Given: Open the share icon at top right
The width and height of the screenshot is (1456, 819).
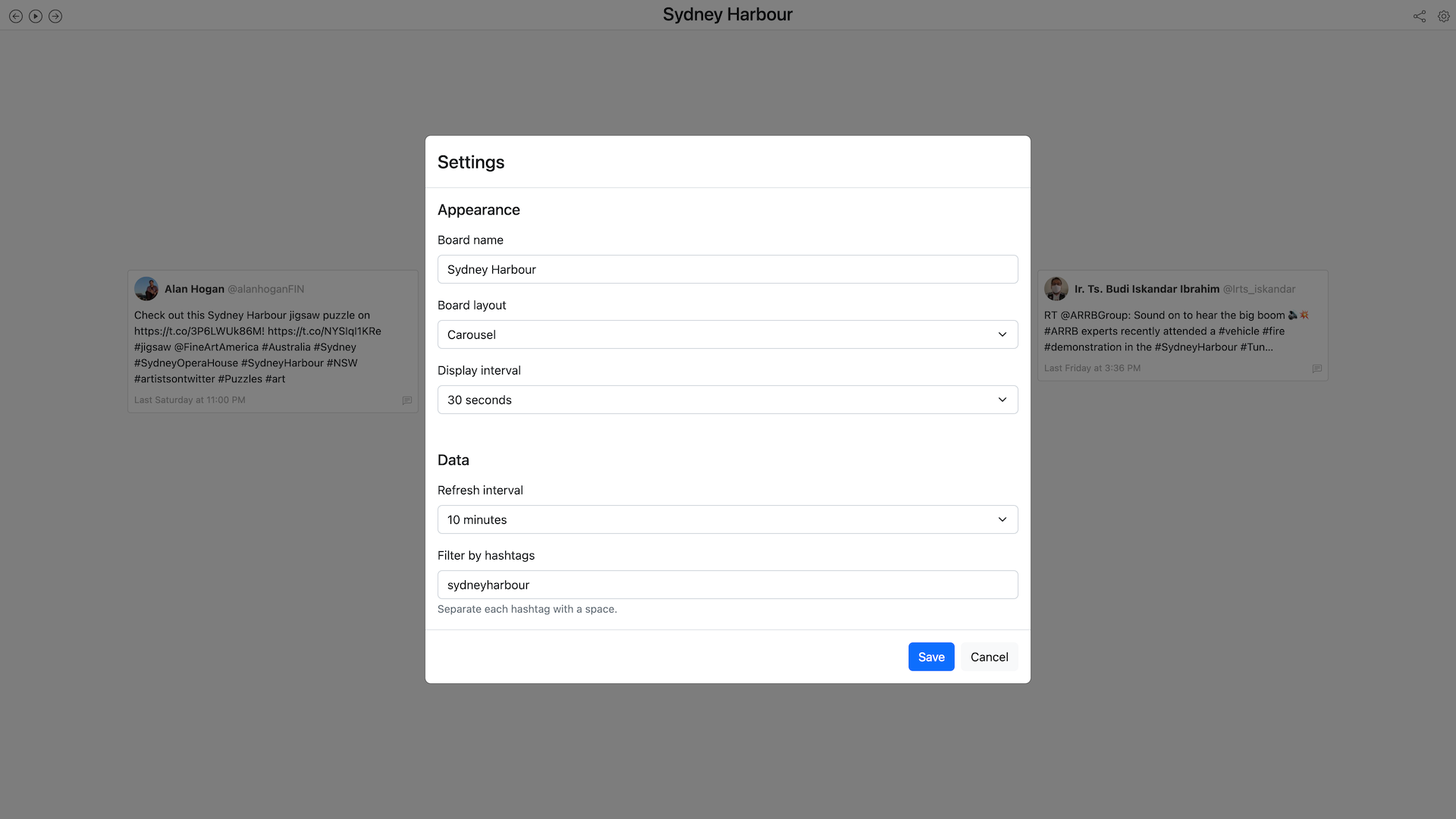Looking at the screenshot, I should click(x=1419, y=16).
